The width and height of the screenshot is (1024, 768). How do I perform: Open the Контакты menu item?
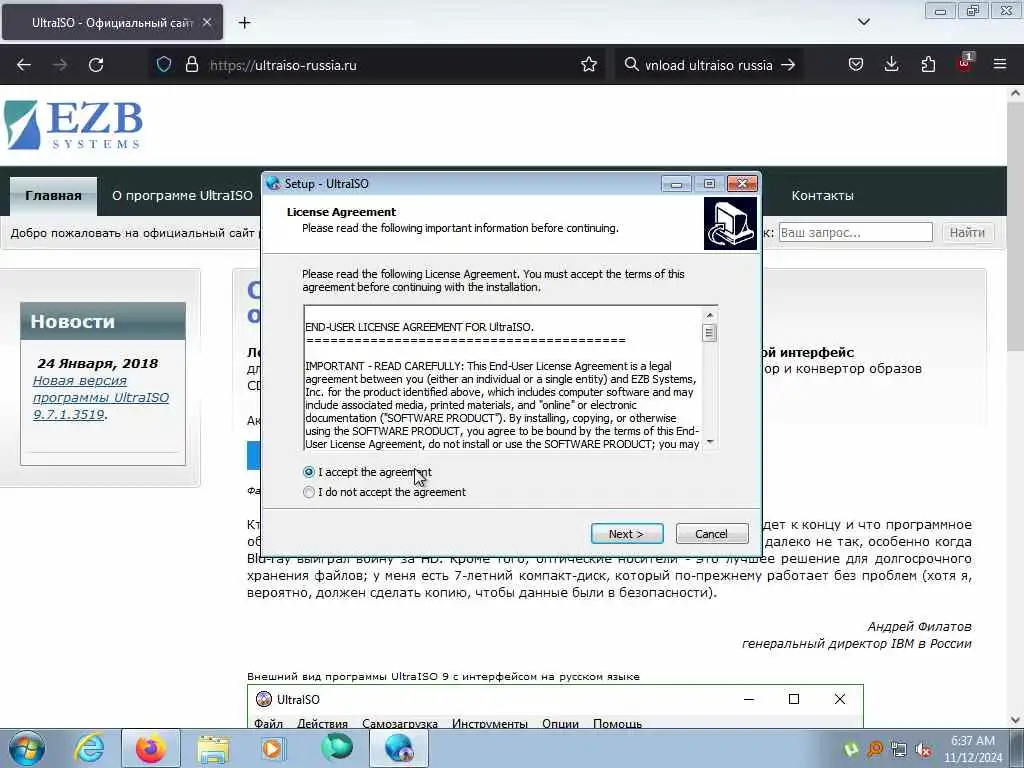[822, 195]
